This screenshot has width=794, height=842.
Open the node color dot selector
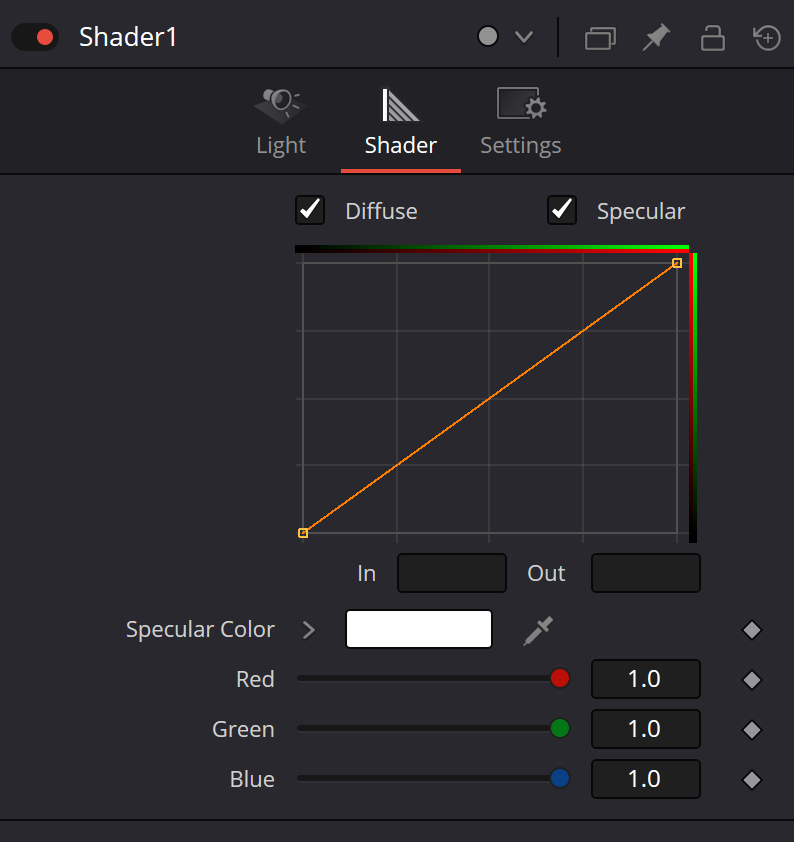pos(487,37)
